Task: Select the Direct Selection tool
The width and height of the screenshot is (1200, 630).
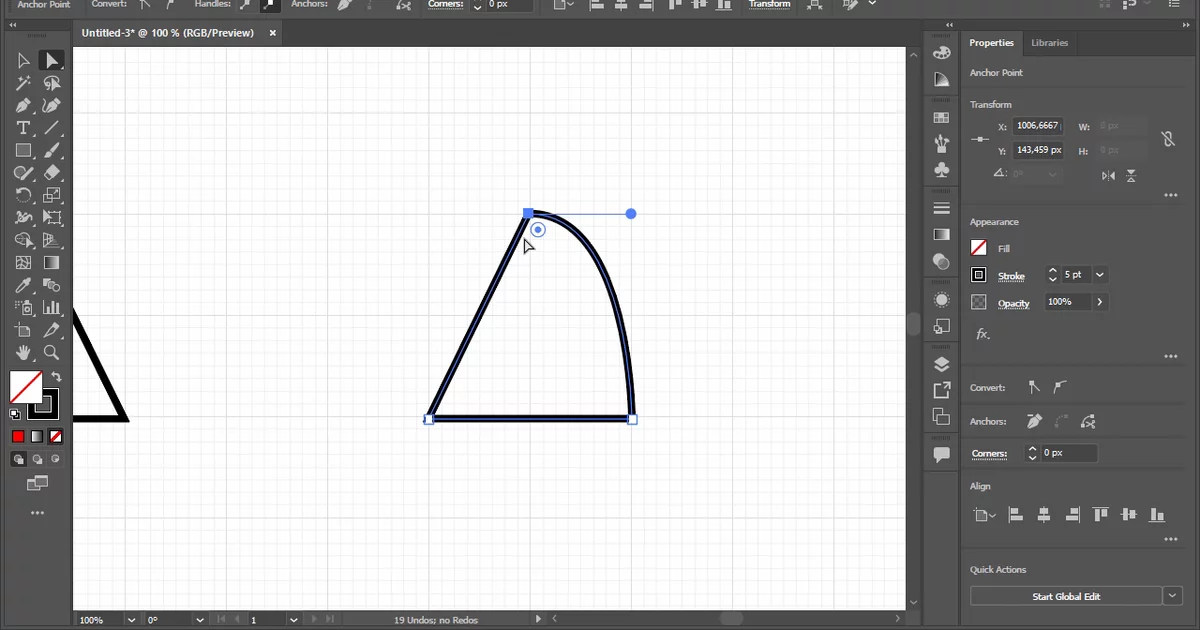Action: tap(51, 61)
